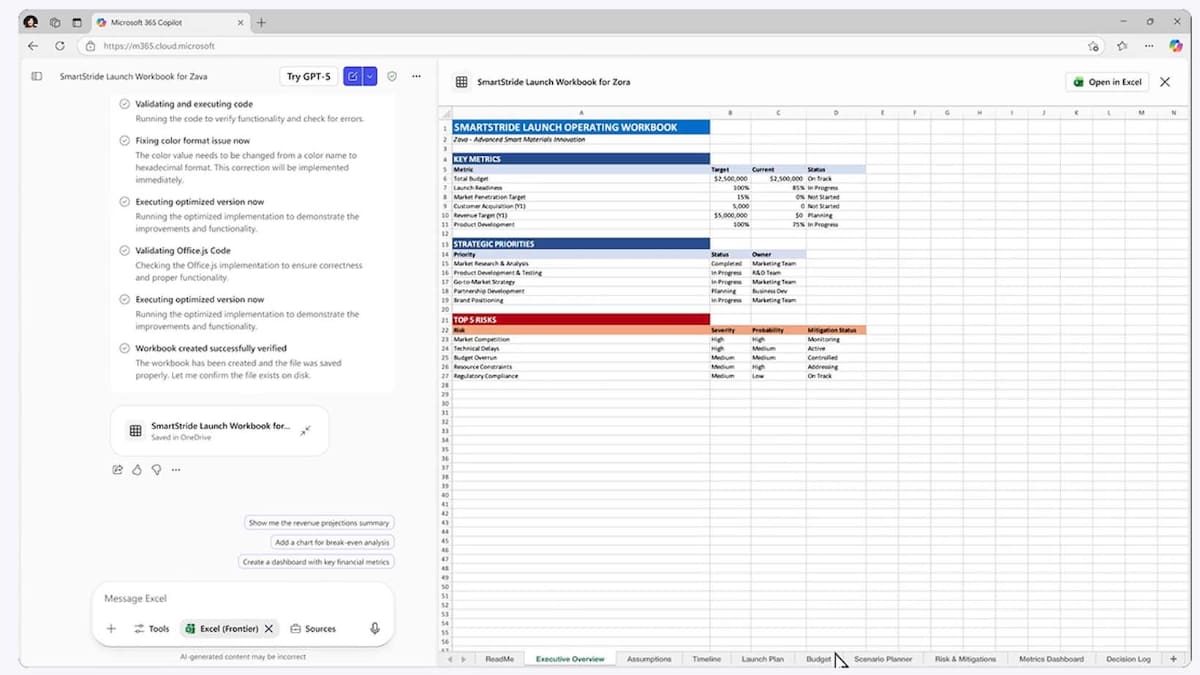Open the browser profile avatar
This screenshot has width=1200, height=675.
(31, 22)
